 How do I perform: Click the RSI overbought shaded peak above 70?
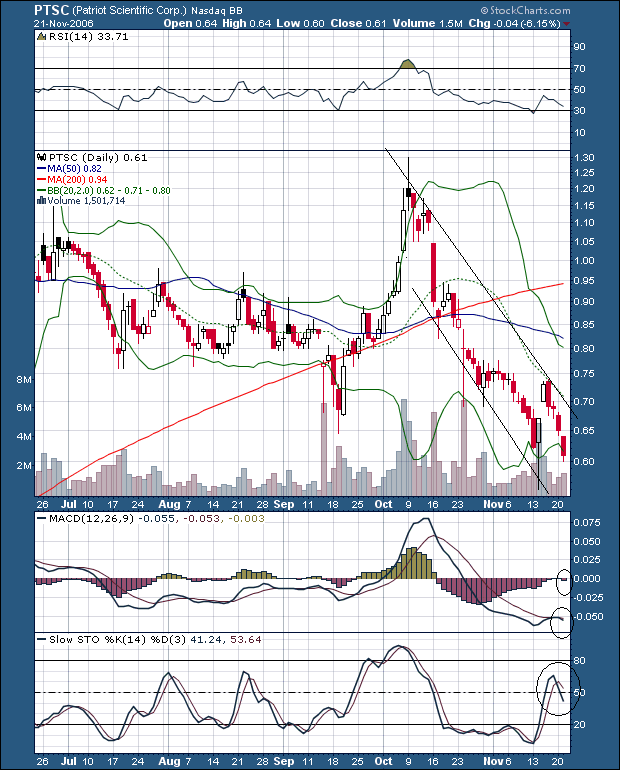click(407, 64)
